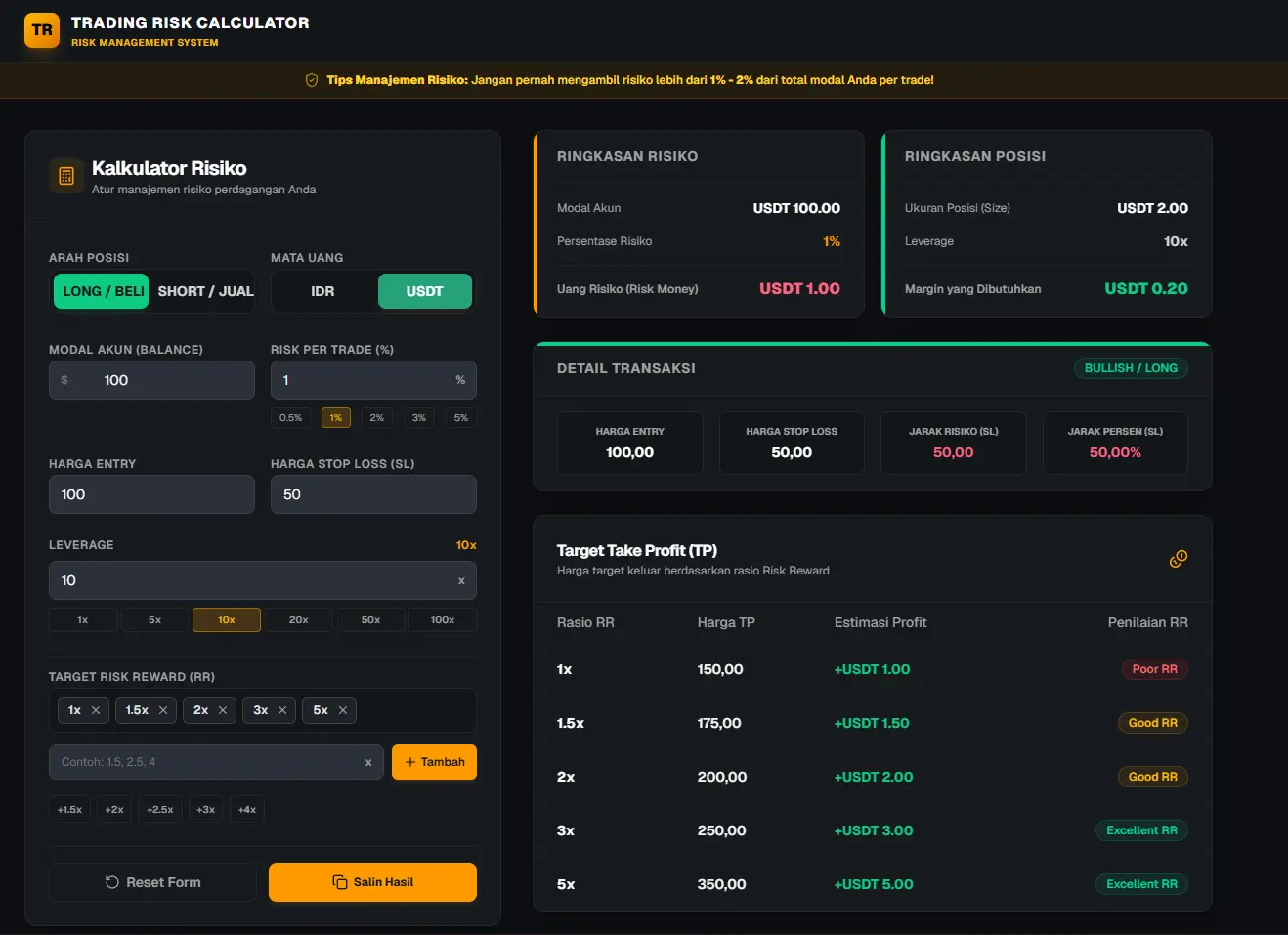1288x935 pixels.
Task: Click Reset Form button
Action: click(152, 882)
